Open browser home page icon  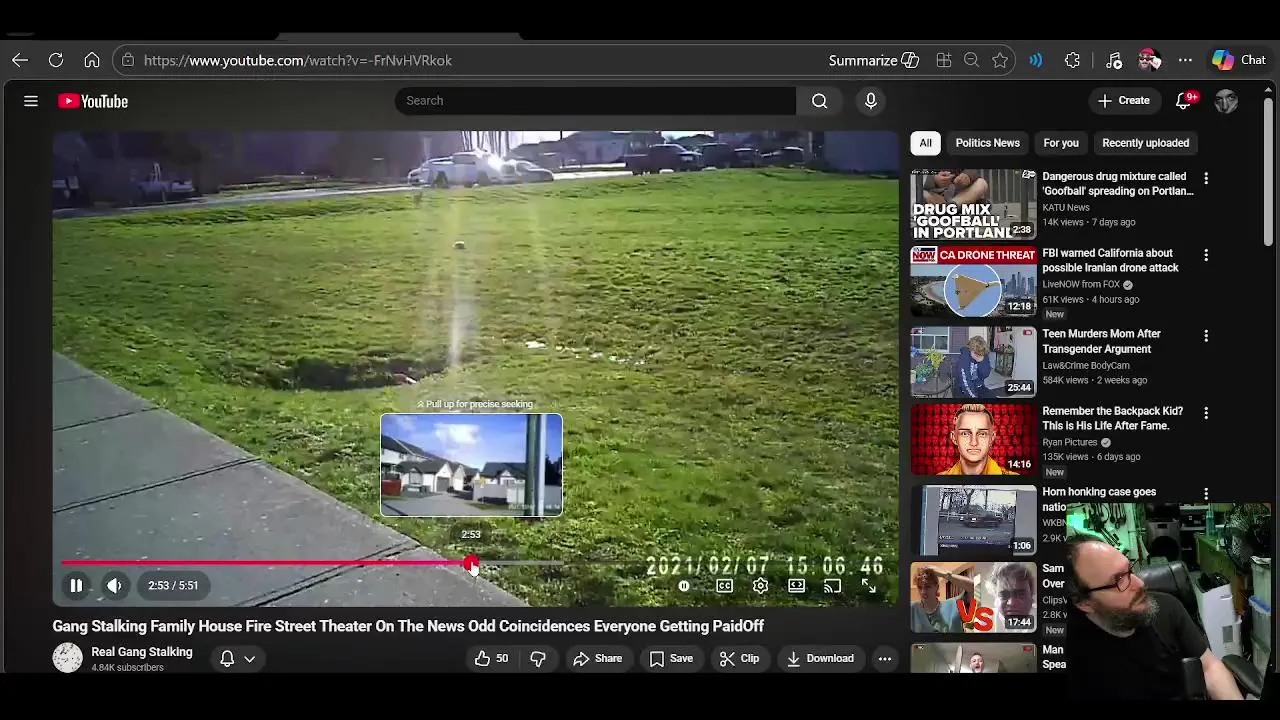click(x=92, y=60)
